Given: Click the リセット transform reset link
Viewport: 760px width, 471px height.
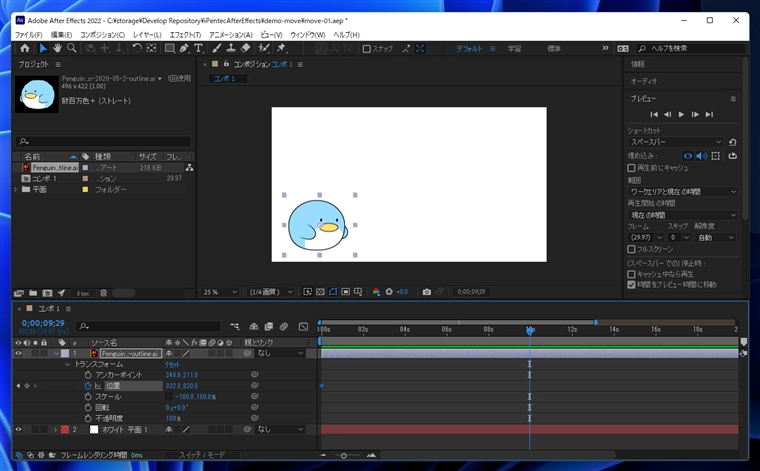Looking at the screenshot, I should point(172,364).
